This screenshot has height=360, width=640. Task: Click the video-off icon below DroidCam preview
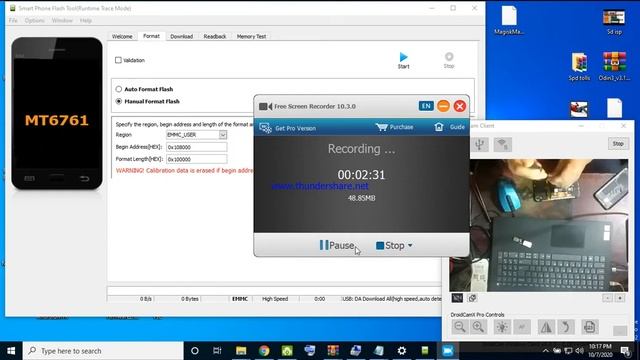[457, 298]
